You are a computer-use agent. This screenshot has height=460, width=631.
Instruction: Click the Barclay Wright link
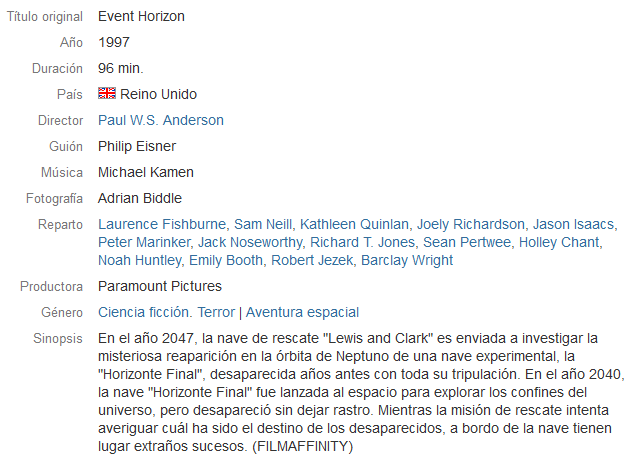tap(407, 260)
